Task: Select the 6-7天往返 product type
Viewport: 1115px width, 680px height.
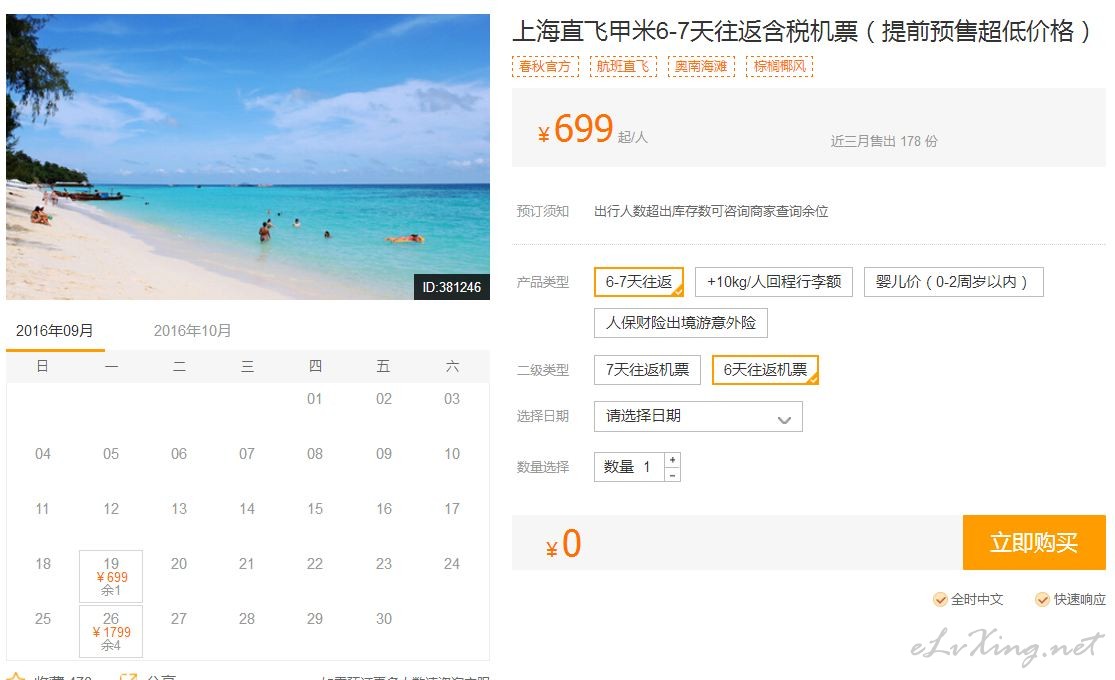Action: pos(639,282)
